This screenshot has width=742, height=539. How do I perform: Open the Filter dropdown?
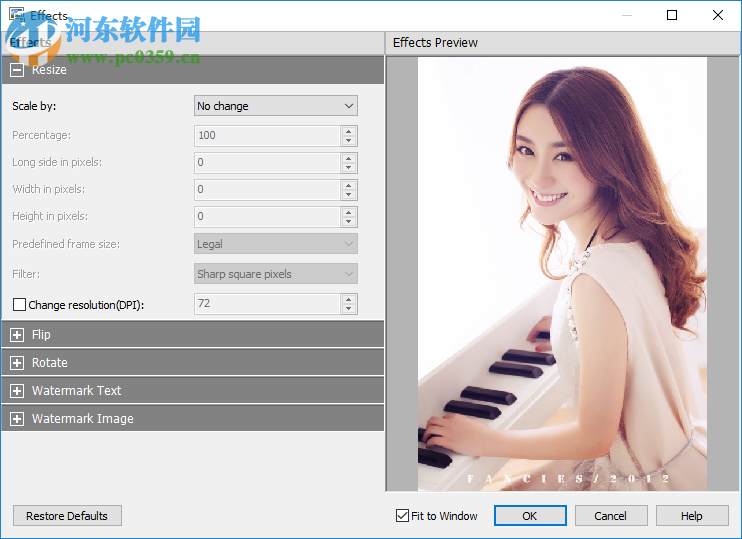276,274
